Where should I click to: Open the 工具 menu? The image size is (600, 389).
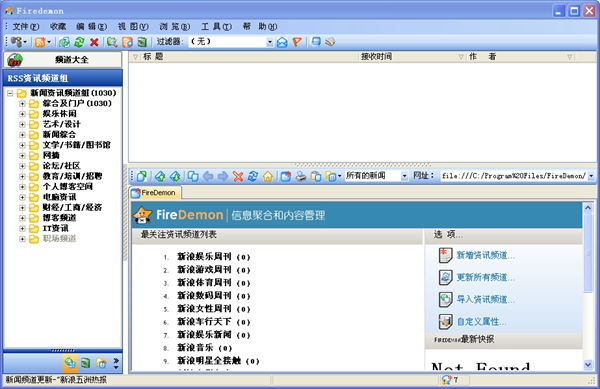point(216,26)
